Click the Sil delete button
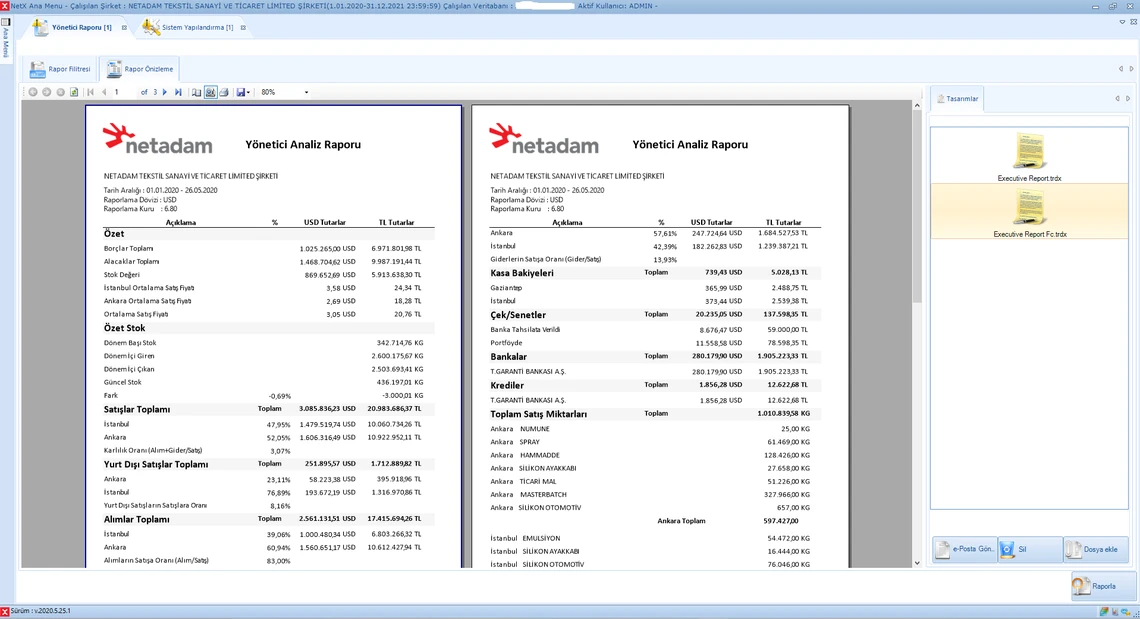The width and height of the screenshot is (1140, 619). [x=1029, y=550]
